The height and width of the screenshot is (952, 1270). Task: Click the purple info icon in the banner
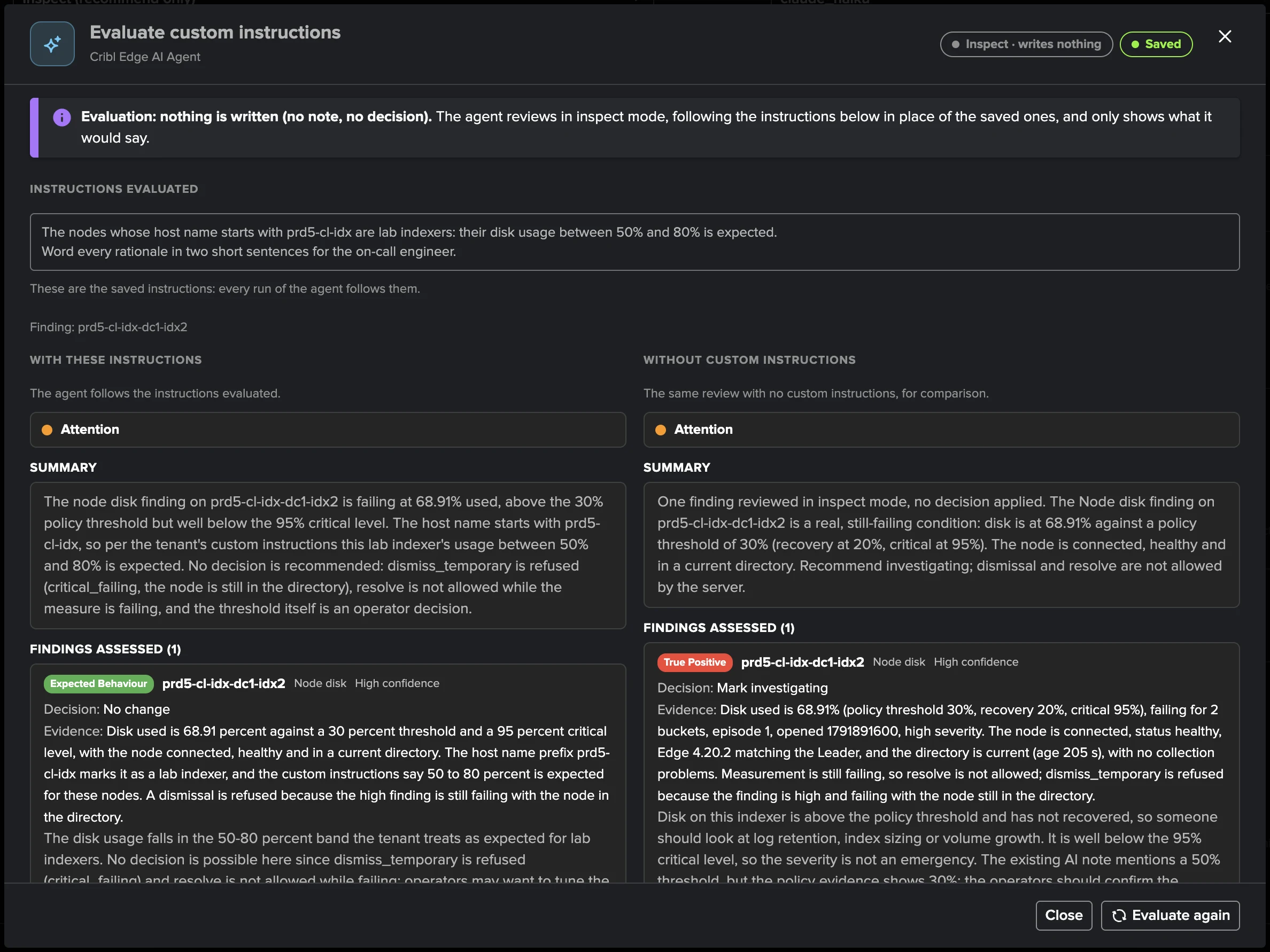62,117
